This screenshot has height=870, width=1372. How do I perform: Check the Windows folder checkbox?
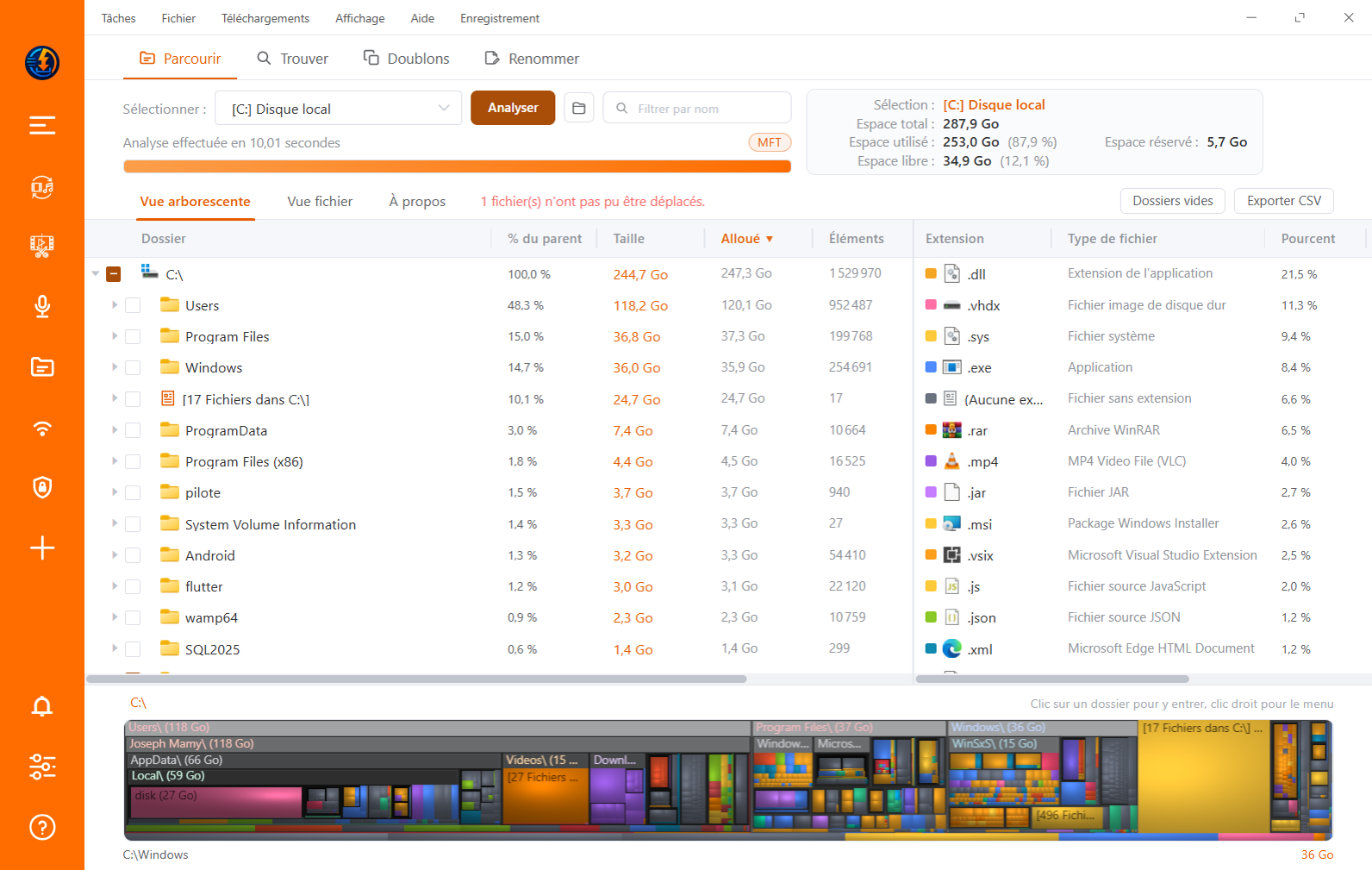tap(133, 367)
